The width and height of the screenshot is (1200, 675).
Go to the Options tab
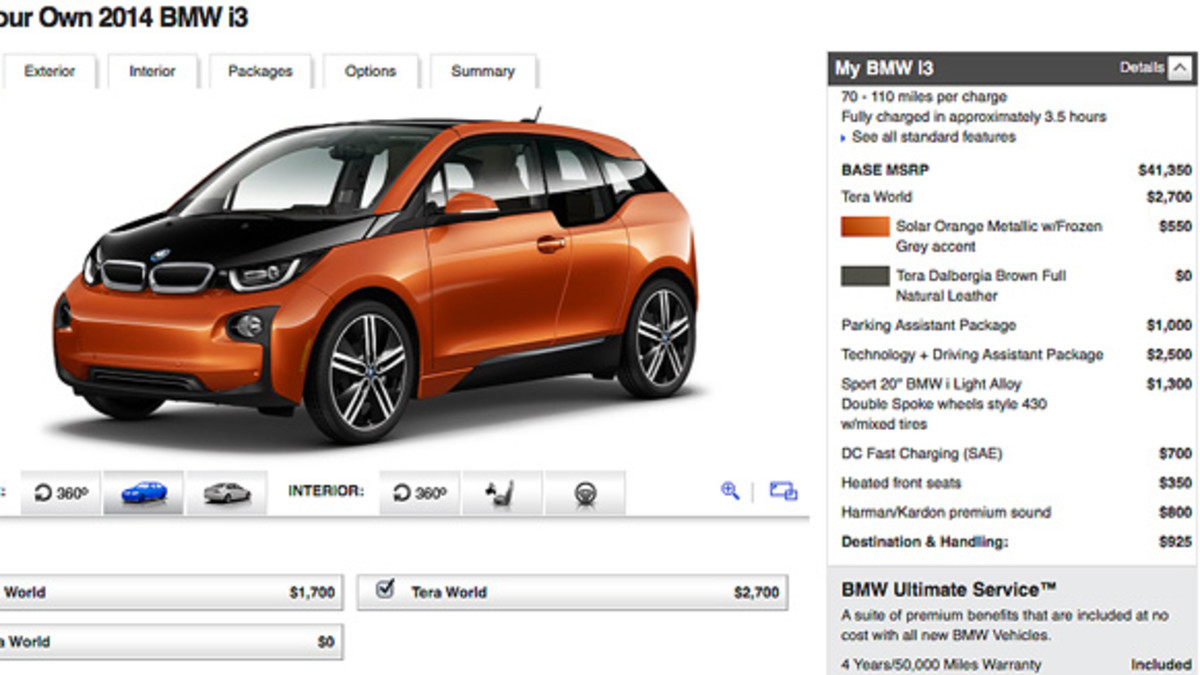click(371, 72)
